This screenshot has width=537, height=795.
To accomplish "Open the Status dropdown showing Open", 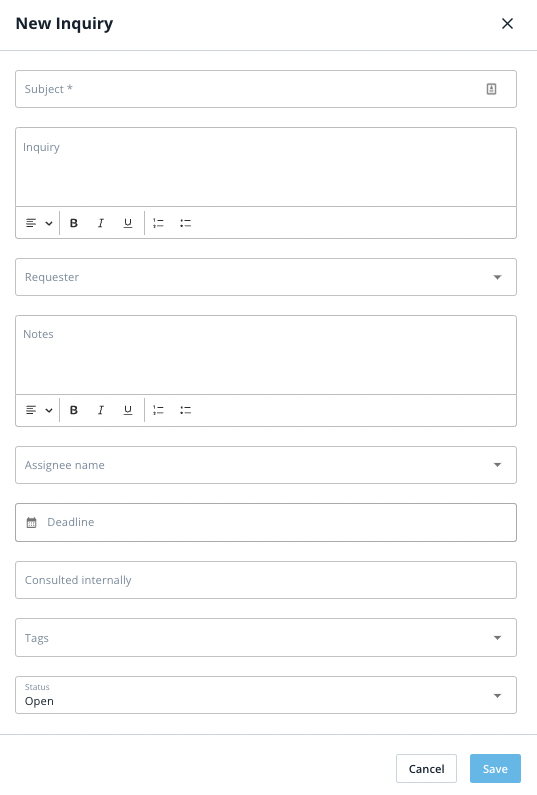I will tap(266, 695).
